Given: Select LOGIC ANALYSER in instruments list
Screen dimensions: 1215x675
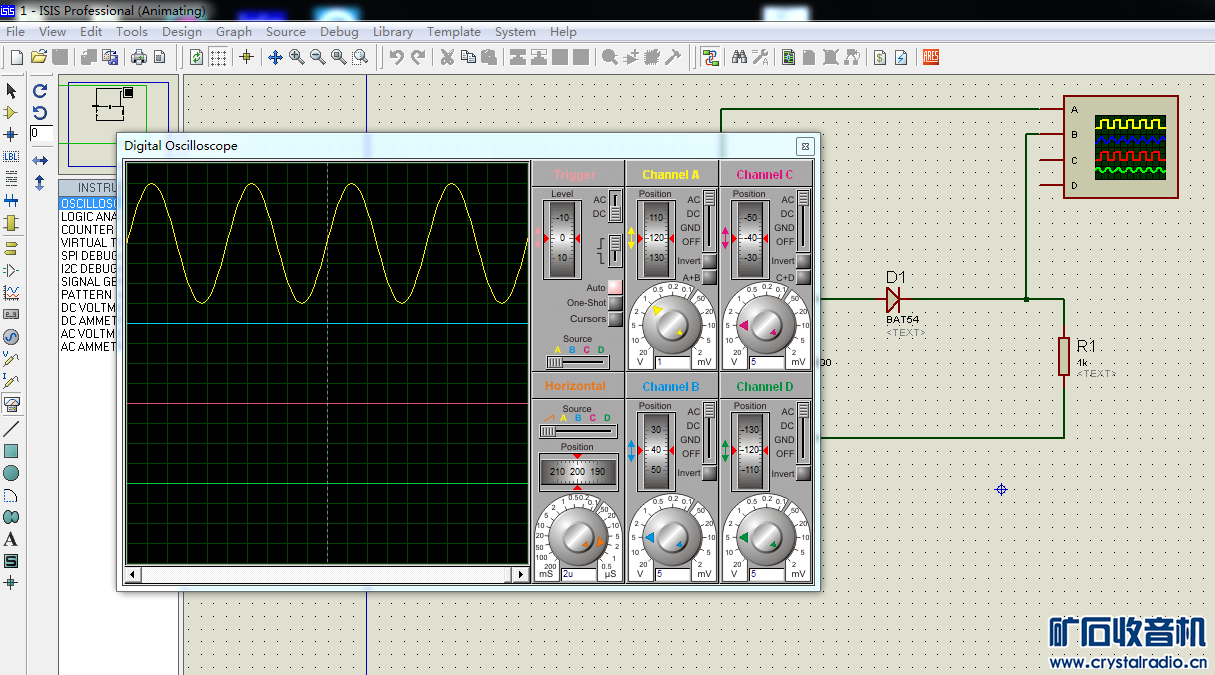Looking at the screenshot, I should pos(88,217).
